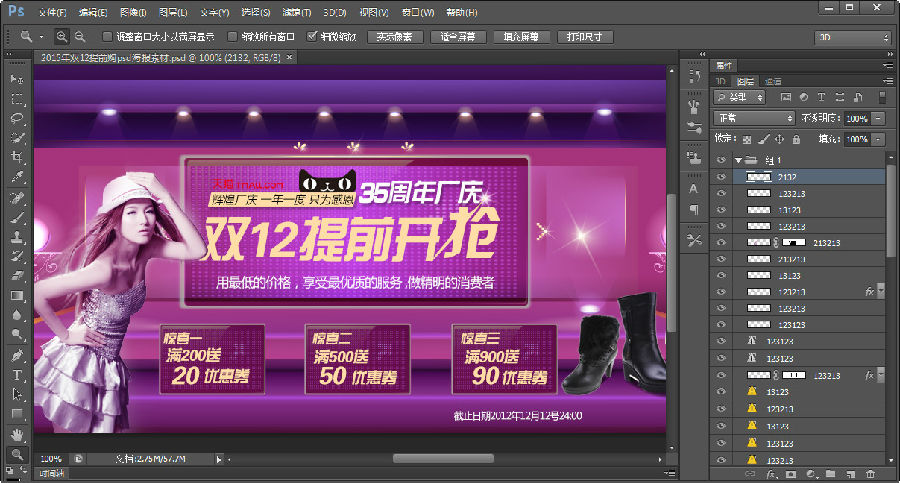Click the 填充屏幕 button
Viewport: 900px width, 483px height.
(x=521, y=37)
